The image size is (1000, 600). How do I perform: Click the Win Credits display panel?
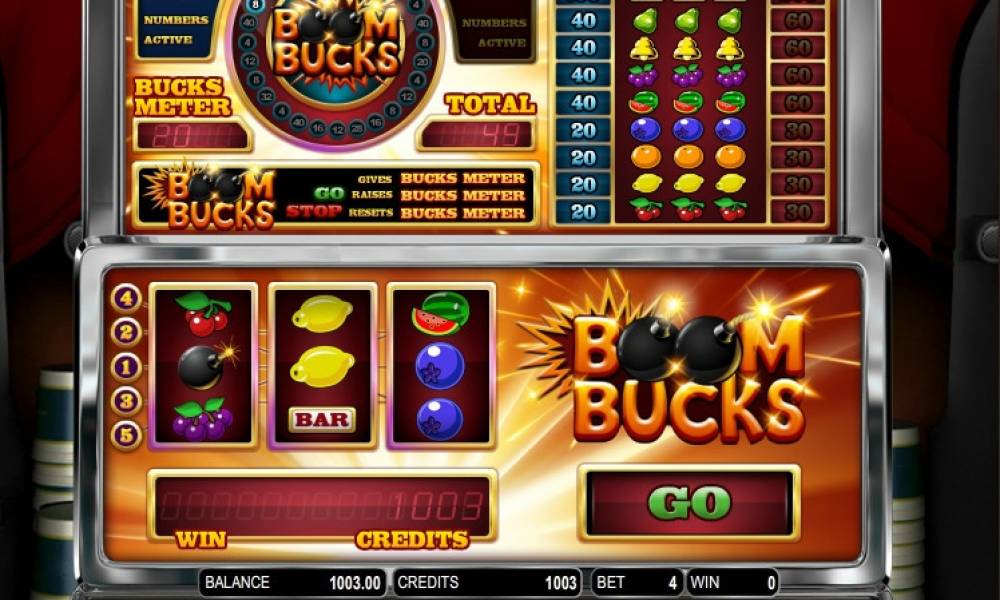click(x=322, y=506)
